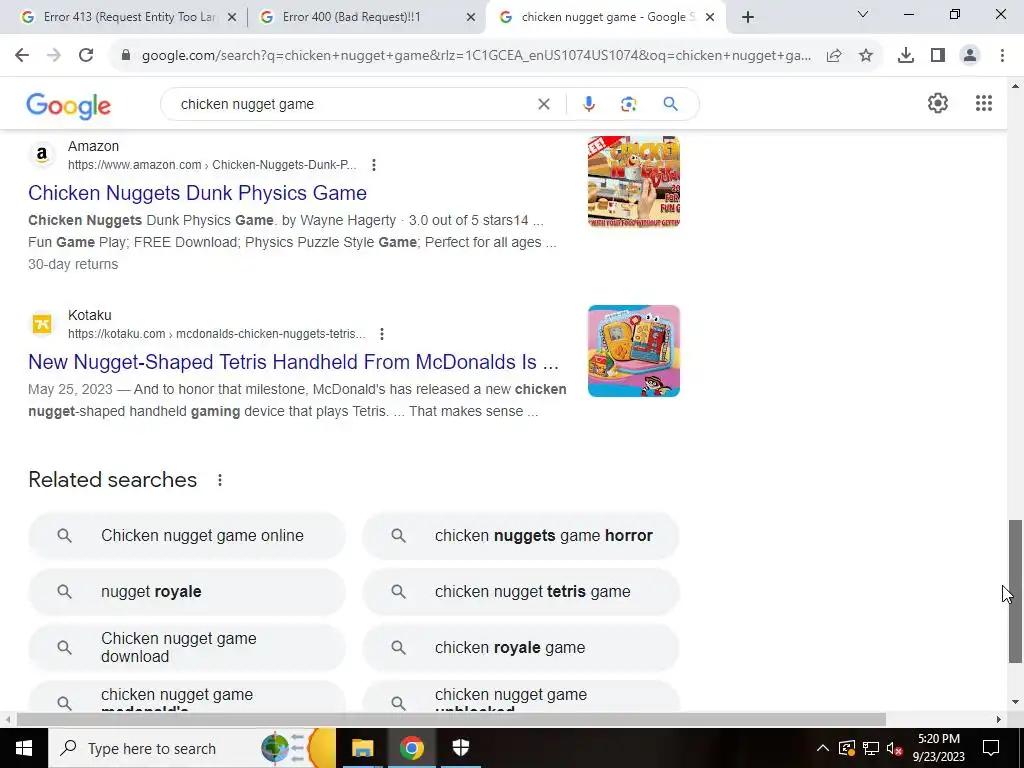The image size is (1024, 768).
Task: Click the horizontal scrollbar thumb
Action: (451, 720)
